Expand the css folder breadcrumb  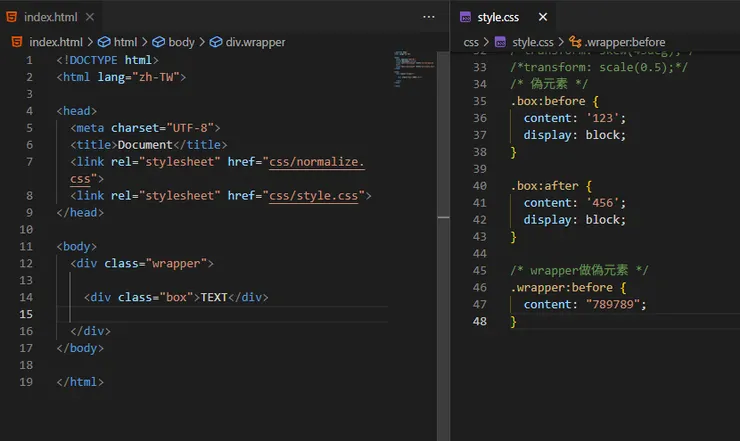pyautogui.click(x=471, y=42)
